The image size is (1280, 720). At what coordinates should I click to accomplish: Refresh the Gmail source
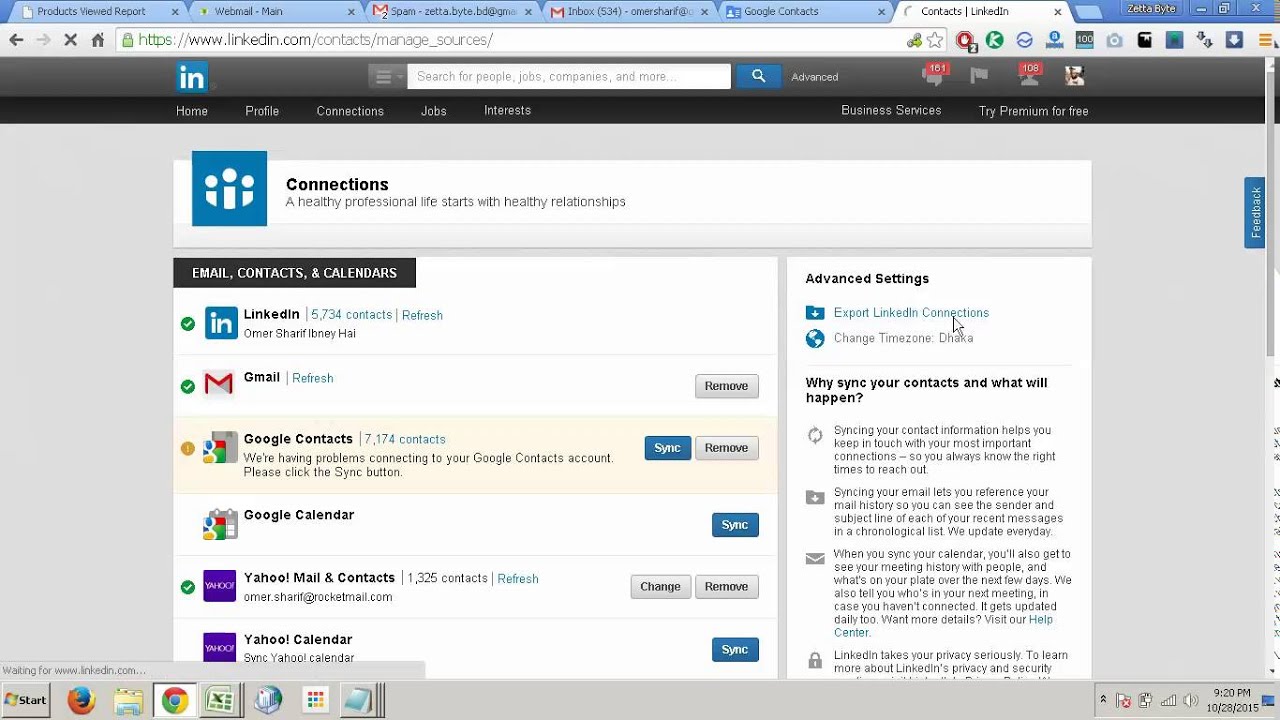tap(313, 378)
